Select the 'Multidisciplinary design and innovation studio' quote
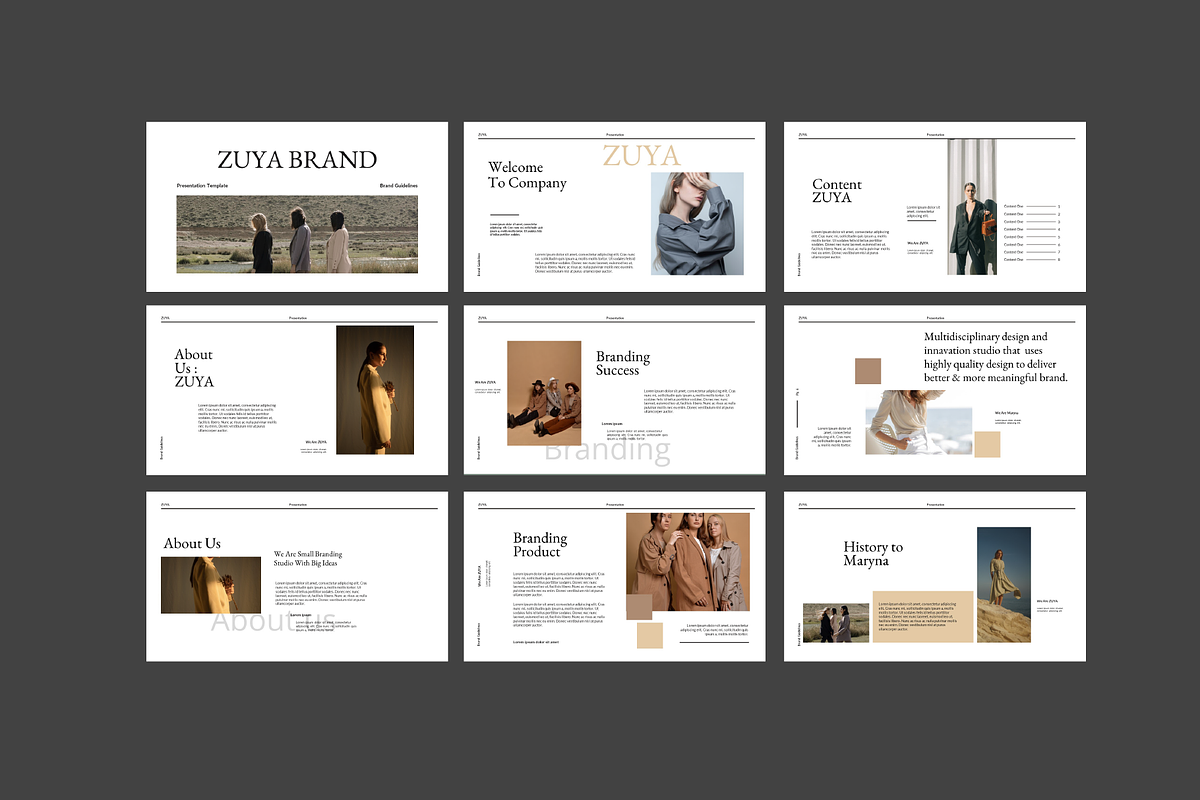 [x=996, y=357]
